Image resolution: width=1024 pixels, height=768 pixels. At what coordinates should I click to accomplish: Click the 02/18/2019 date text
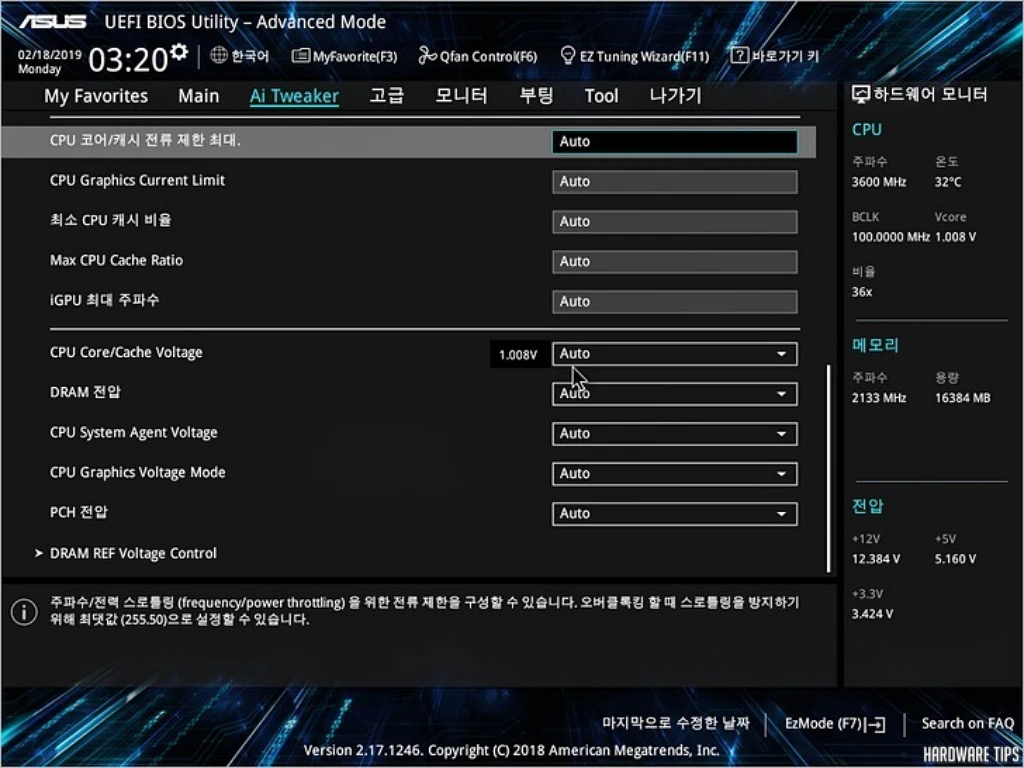pos(50,55)
